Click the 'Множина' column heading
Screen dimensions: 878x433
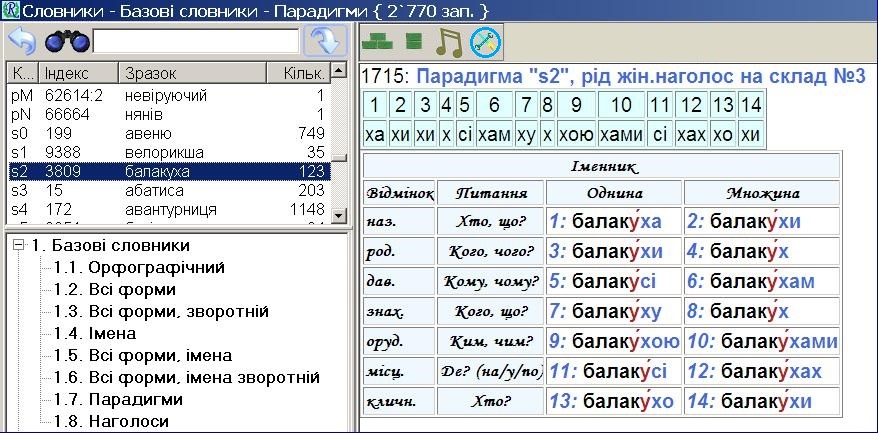(x=763, y=193)
